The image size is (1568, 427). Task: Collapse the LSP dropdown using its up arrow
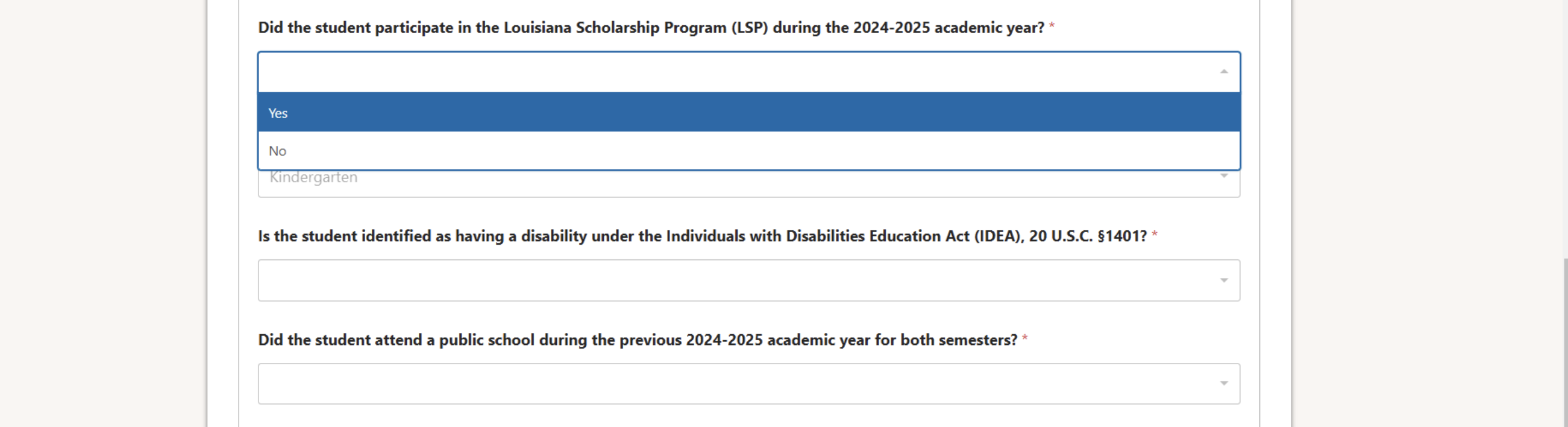1223,72
